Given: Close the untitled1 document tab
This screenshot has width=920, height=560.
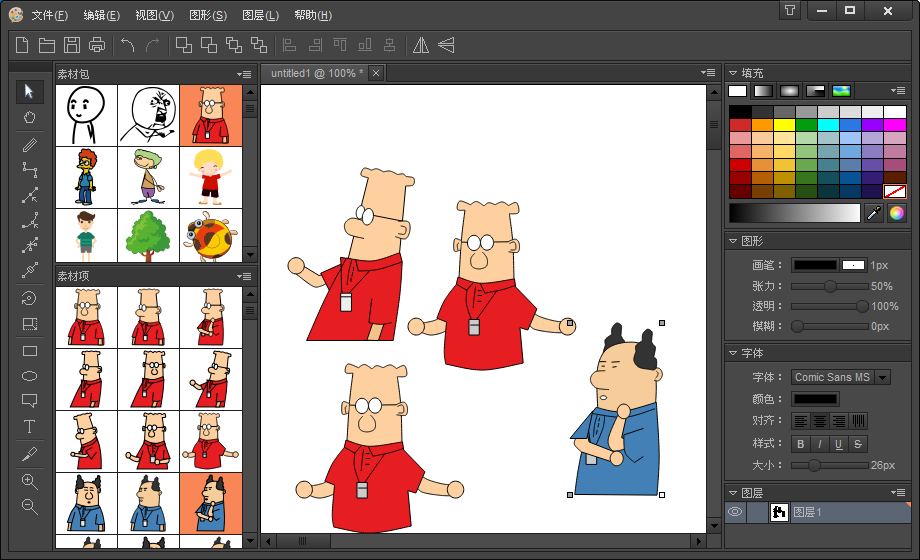Looking at the screenshot, I should 376,73.
